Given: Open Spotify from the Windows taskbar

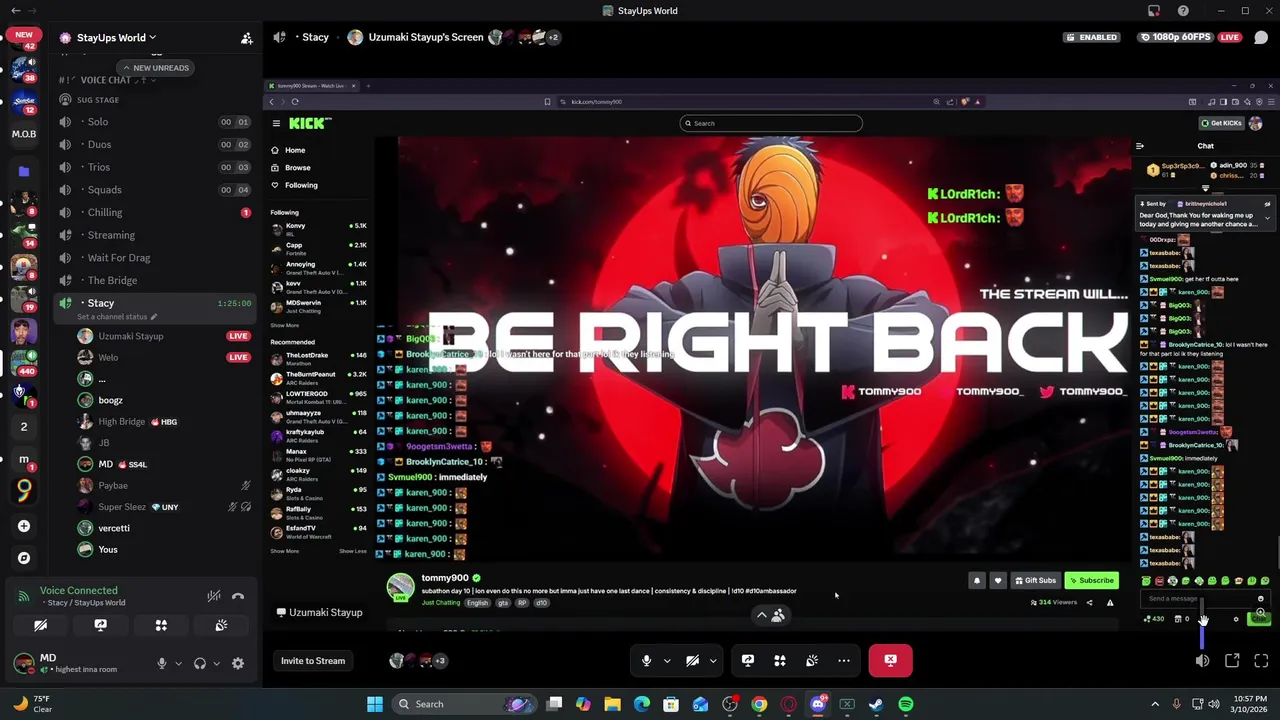Looking at the screenshot, I should (x=905, y=704).
